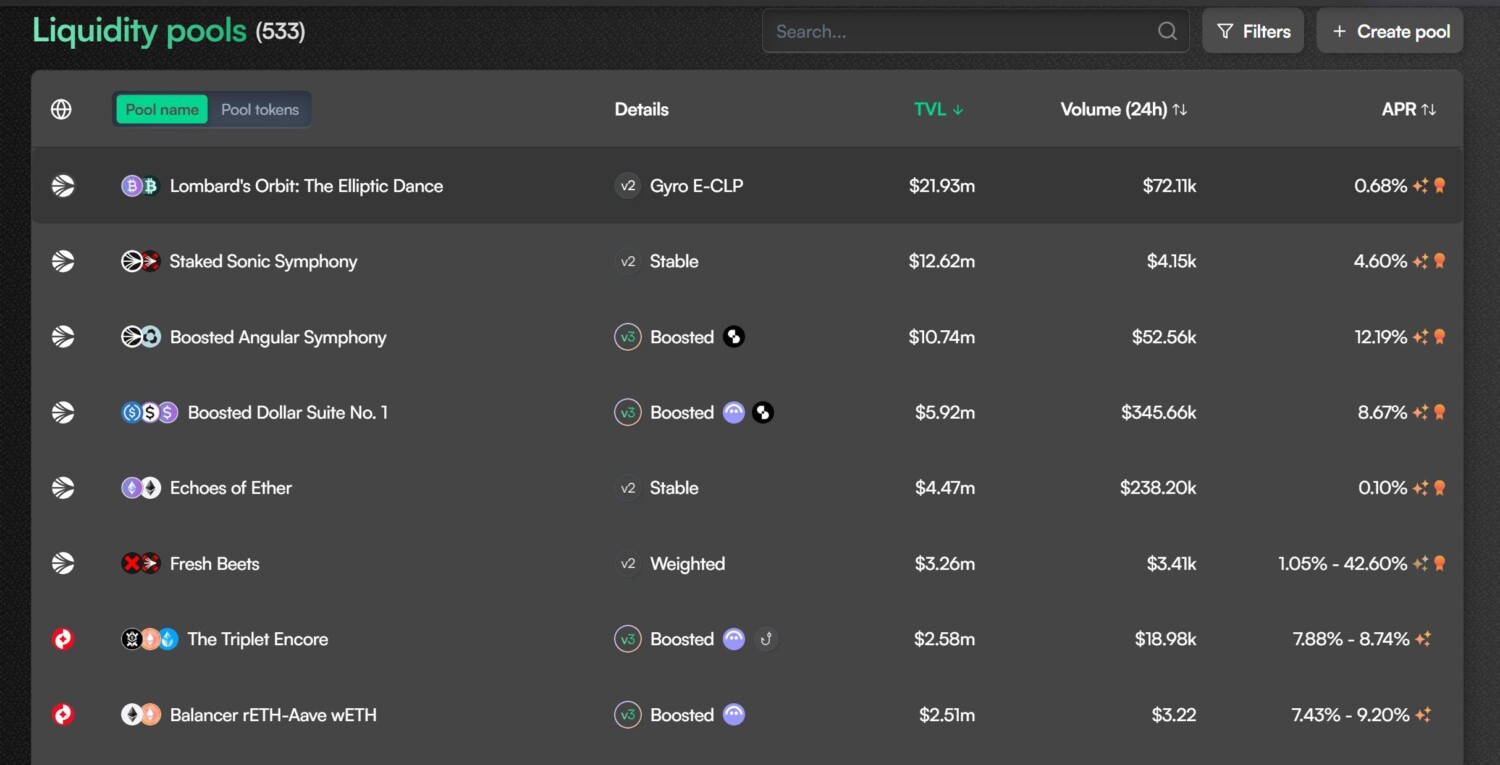Switch to Pool name view
1500x765 pixels.
point(162,110)
